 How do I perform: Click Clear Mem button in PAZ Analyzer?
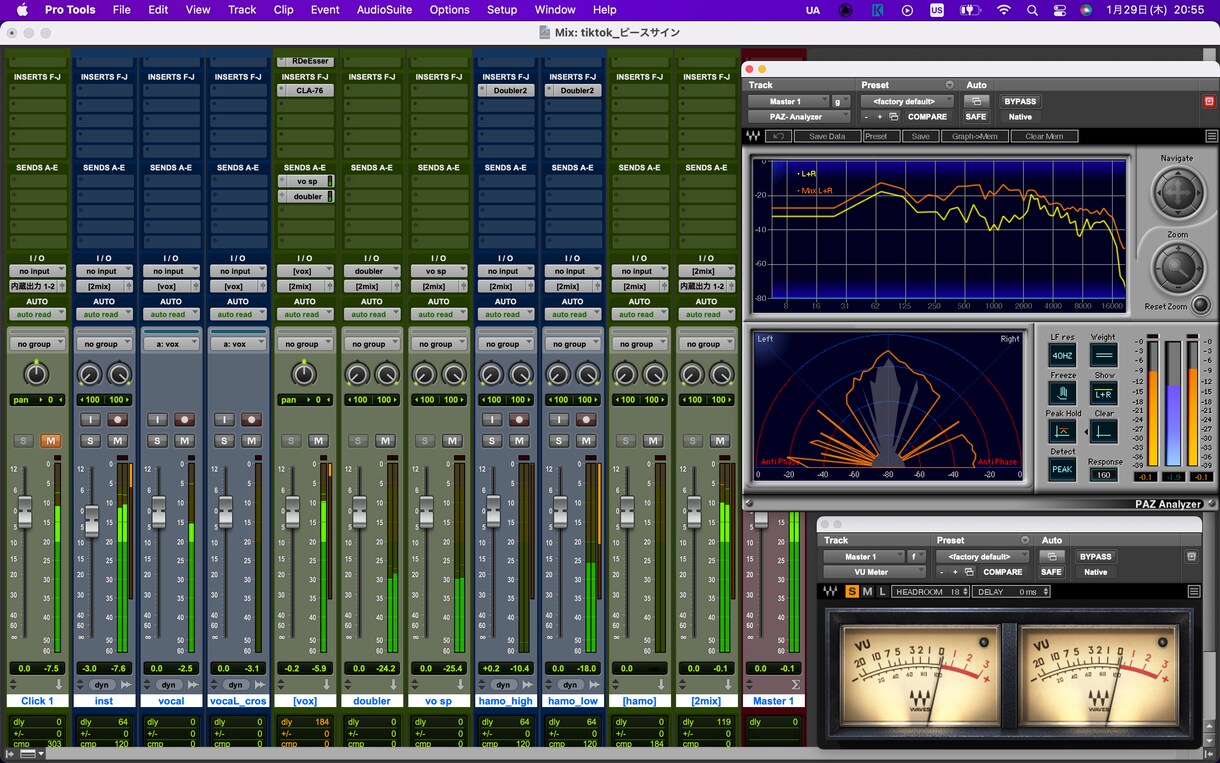1044,136
